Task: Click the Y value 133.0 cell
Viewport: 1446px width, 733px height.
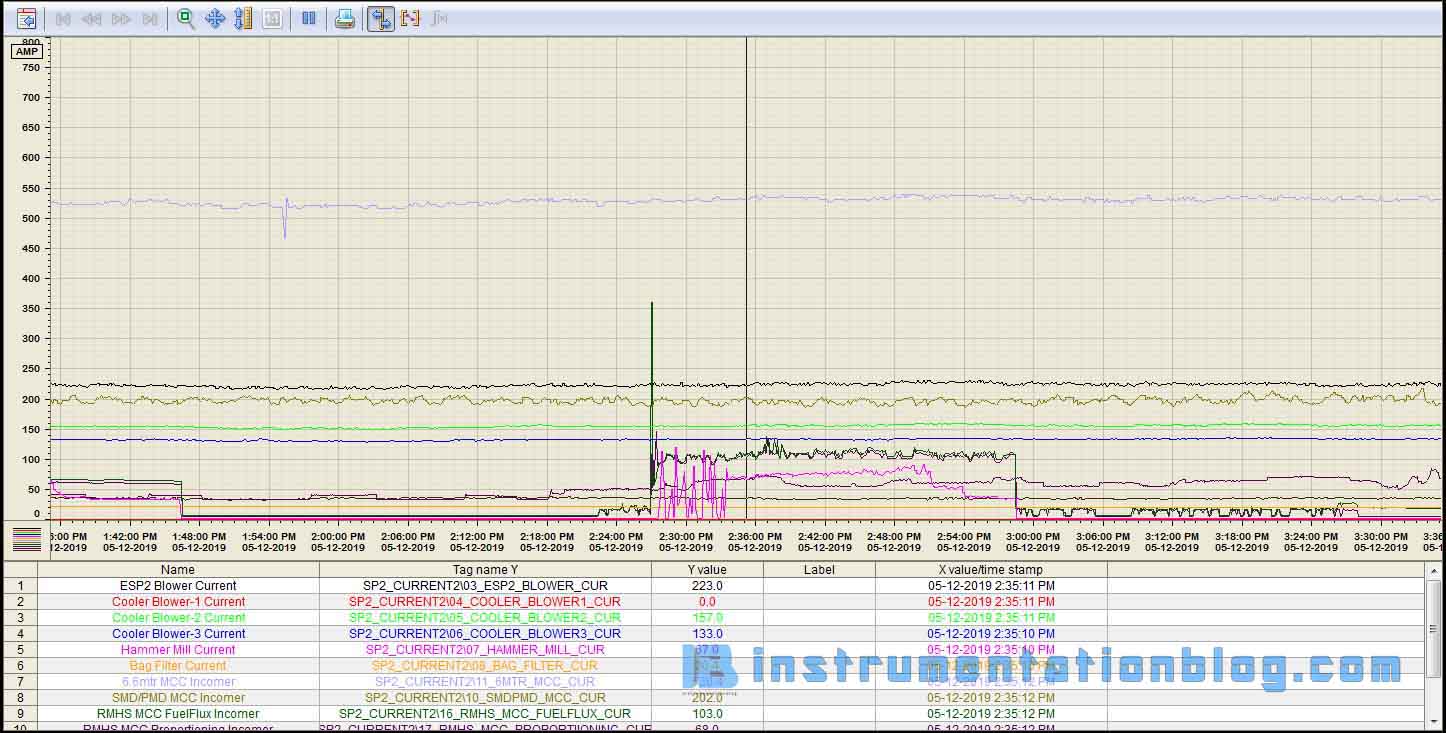Action: (x=707, y=634)
